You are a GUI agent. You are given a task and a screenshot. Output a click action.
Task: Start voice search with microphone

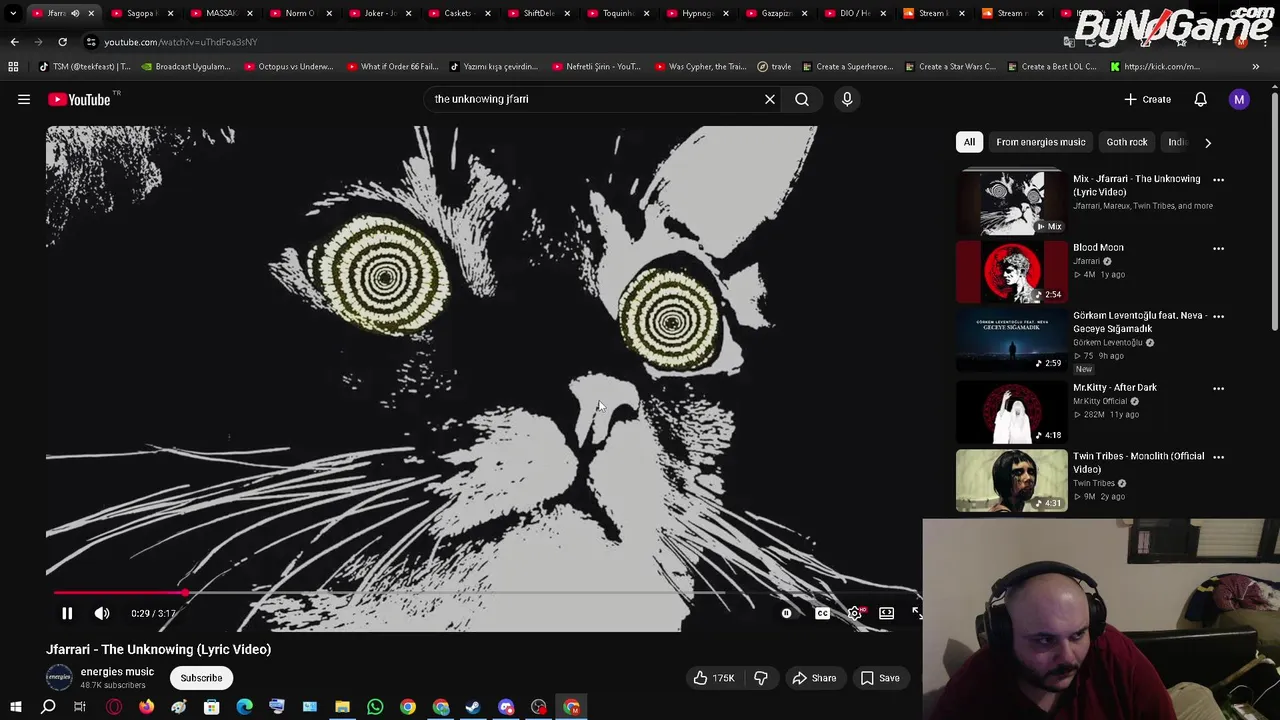coord(847,99)
